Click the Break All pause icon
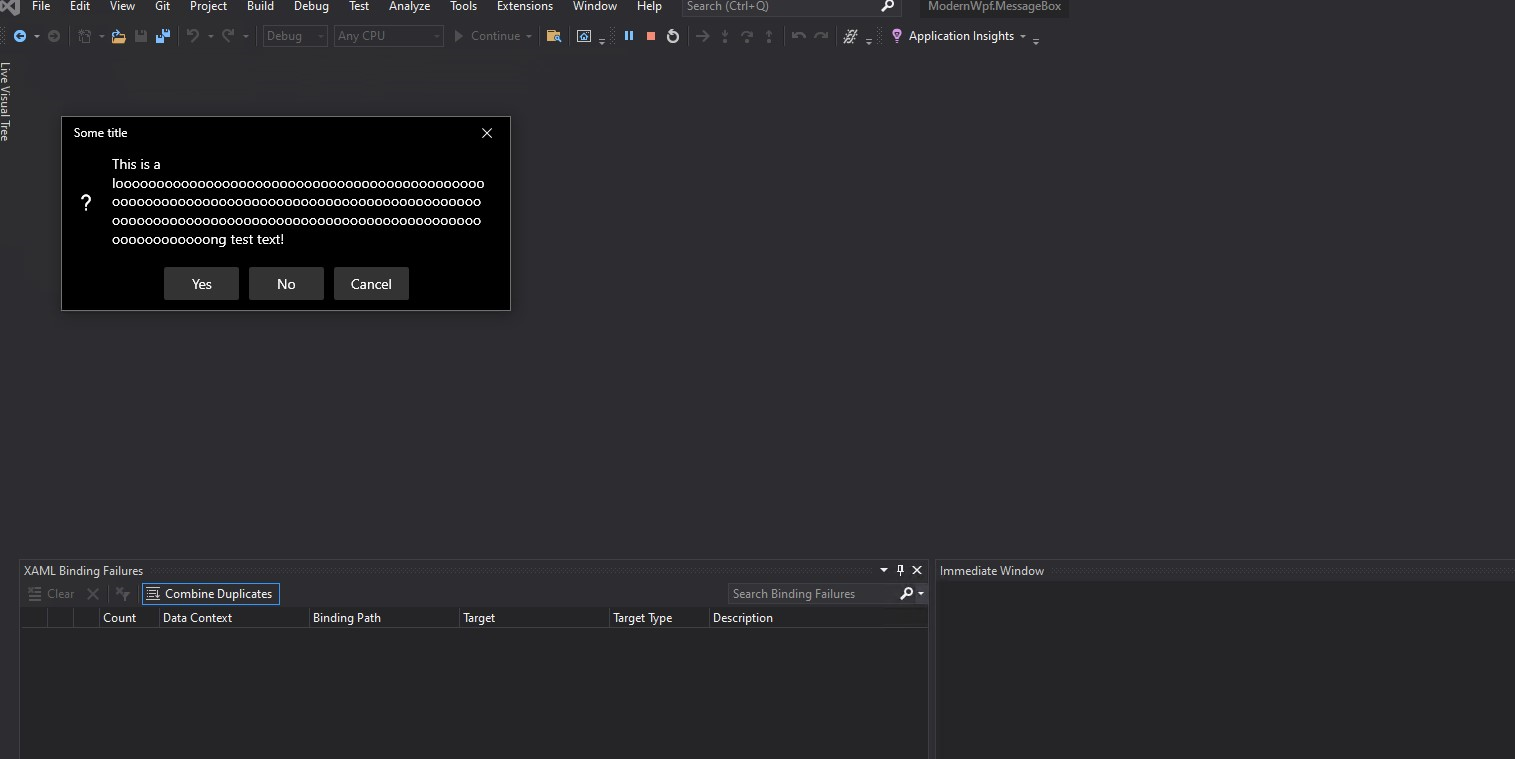1515x759 pixels. point(629,36)
